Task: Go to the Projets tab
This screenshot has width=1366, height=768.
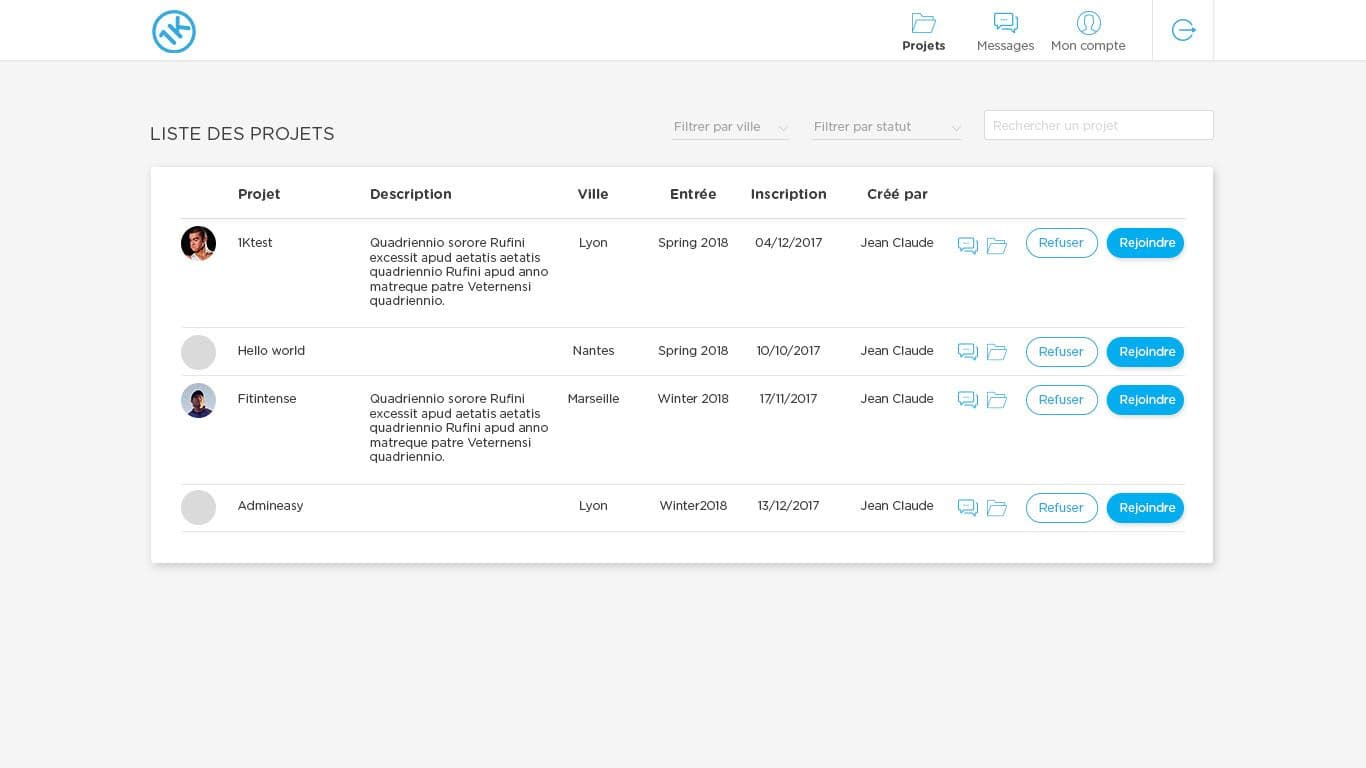Action: (923, 32)
